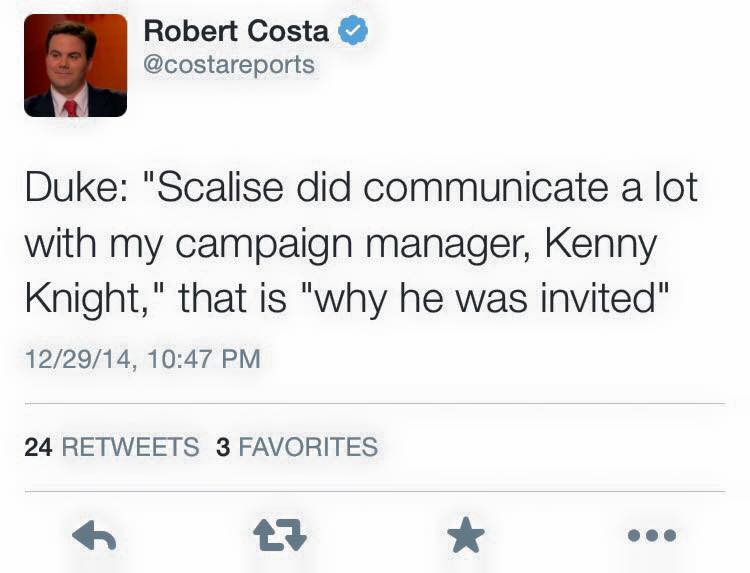Click the retweet count number 24
750x573 pixels.
(x=38, y=447)
